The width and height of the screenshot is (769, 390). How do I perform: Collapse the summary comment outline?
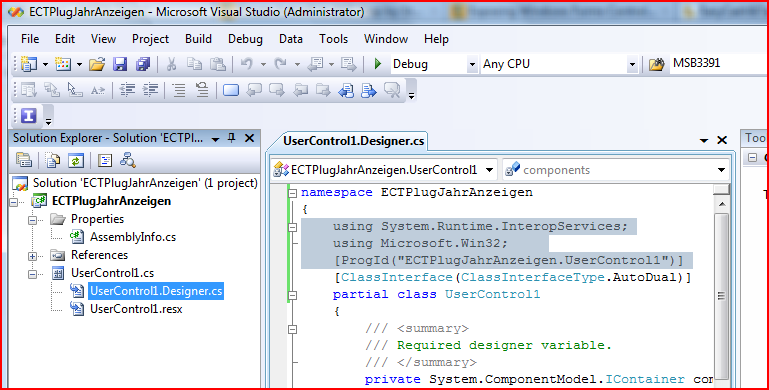pos(293,329)
